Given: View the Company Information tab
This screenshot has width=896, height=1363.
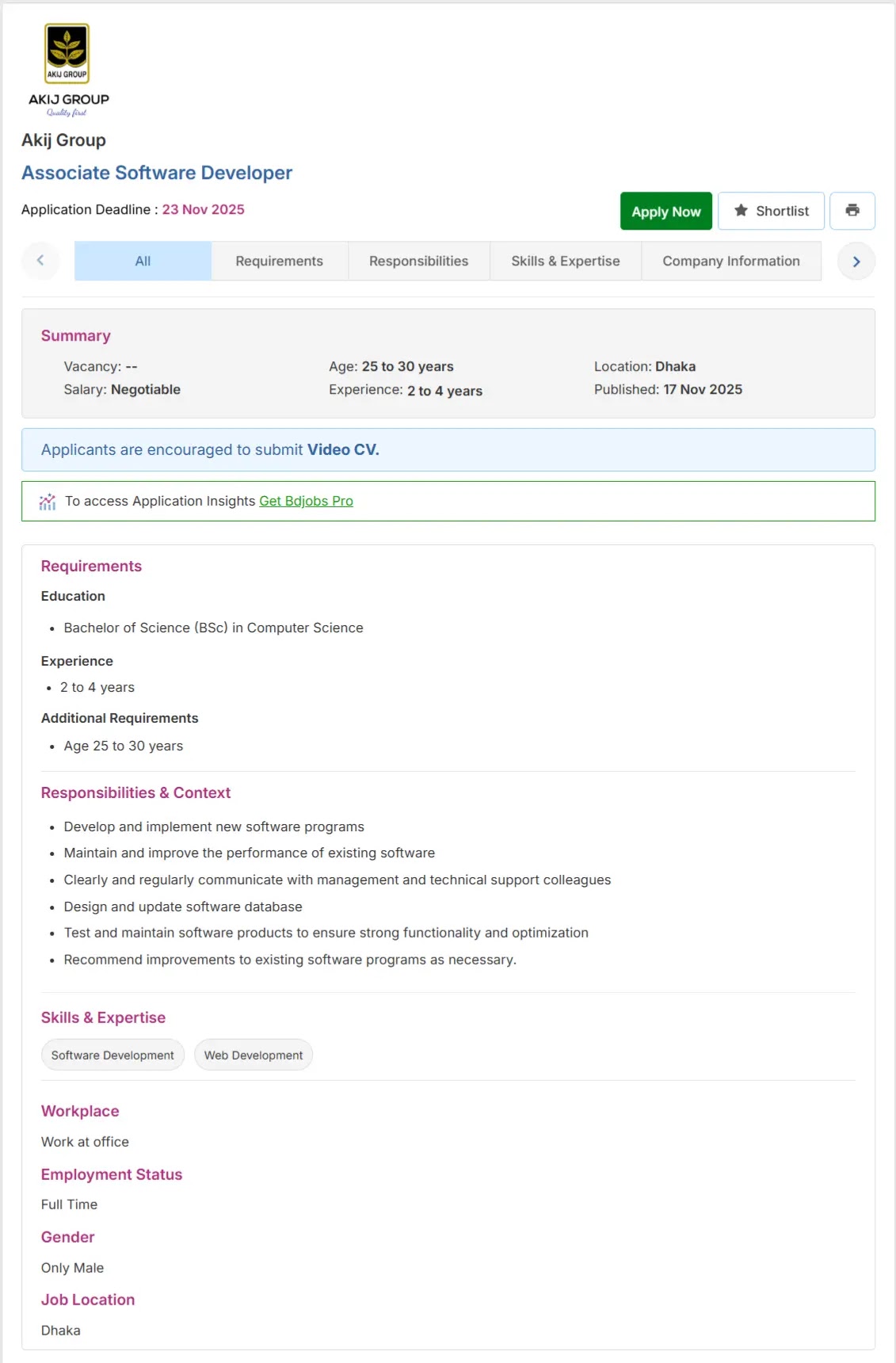Looking at the screenshot, I should pos(731,261).
